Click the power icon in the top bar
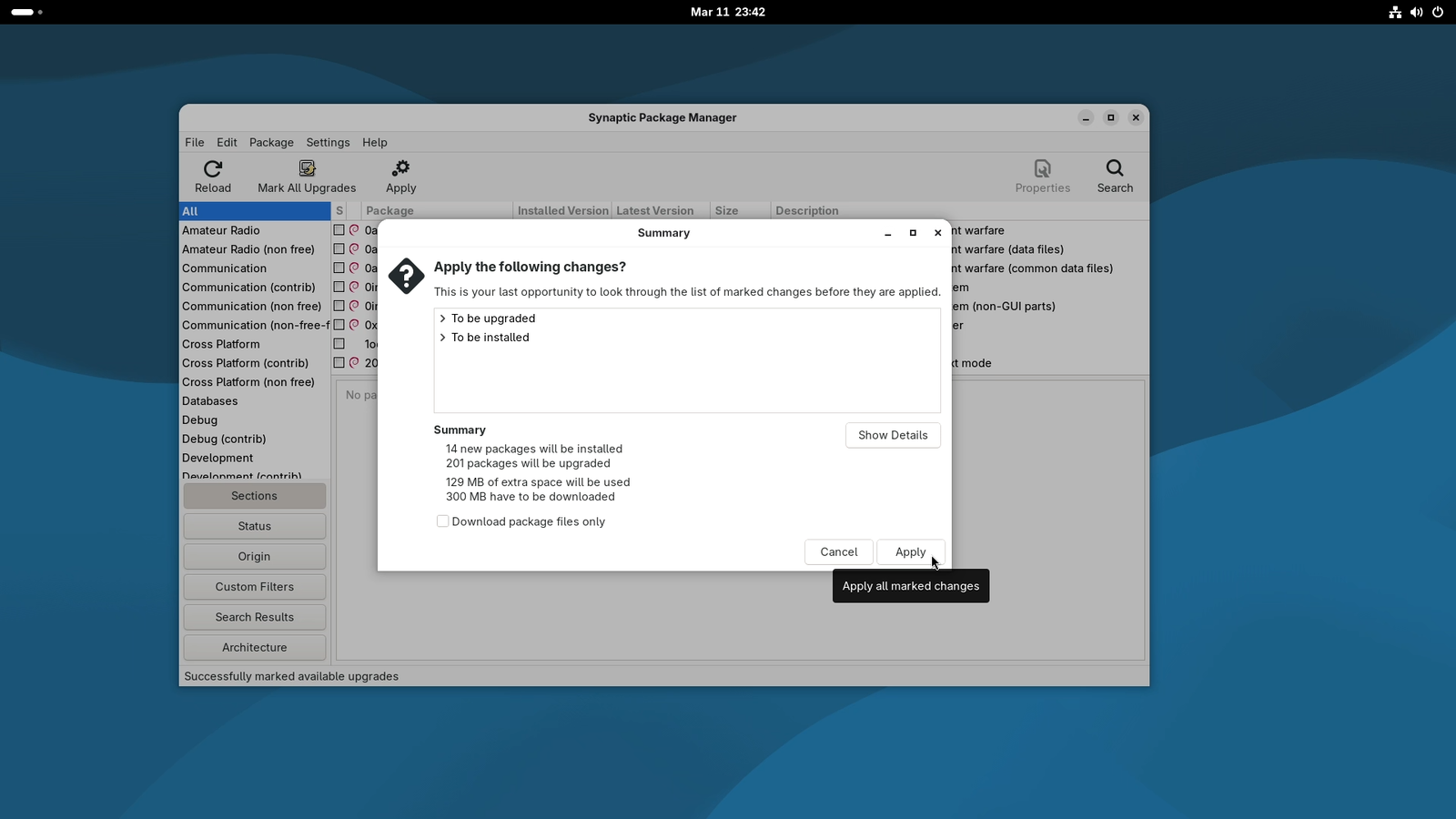This screenshot has width=1456, height=819. click(x=1437, y=12)
